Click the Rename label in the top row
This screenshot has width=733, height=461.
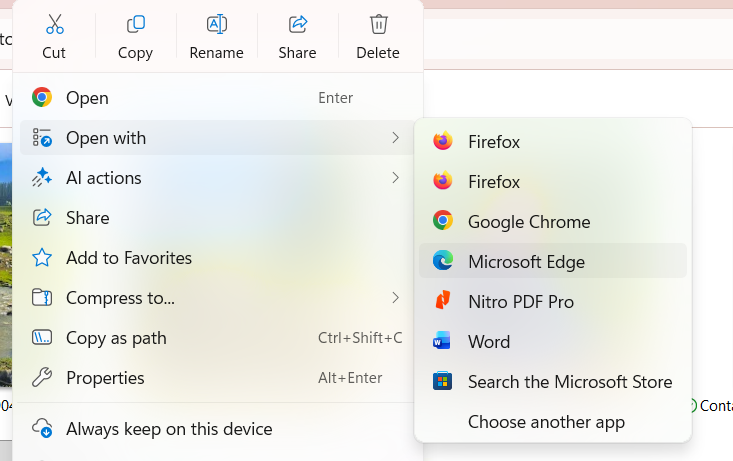point(216,53)
